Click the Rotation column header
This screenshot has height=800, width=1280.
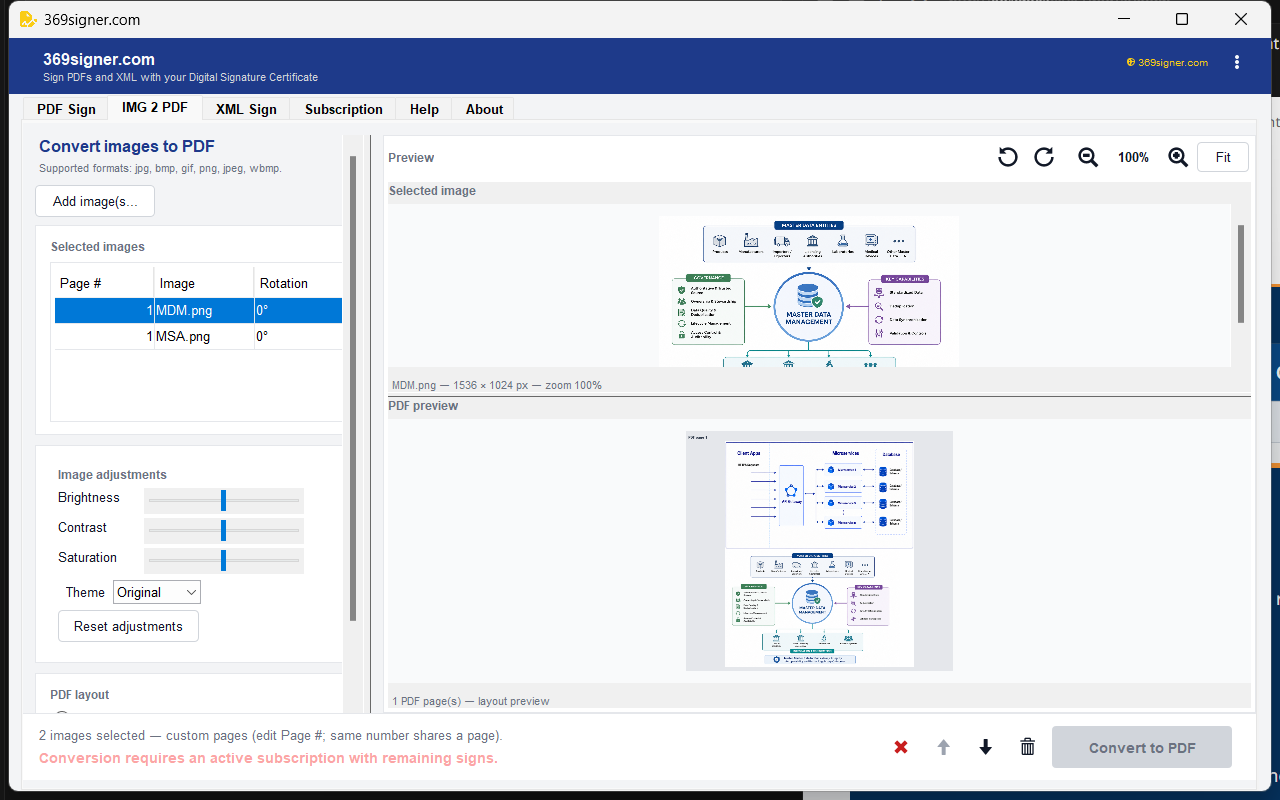click(298, 283)
